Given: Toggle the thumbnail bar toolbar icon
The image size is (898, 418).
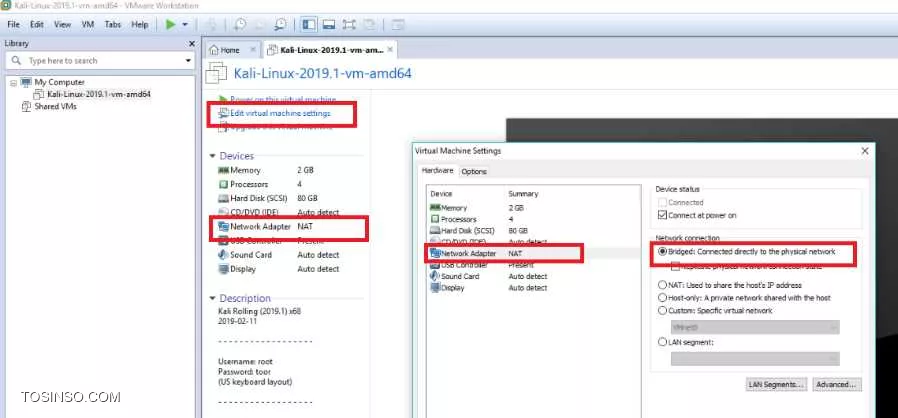Looking at the screenshot, I should [x=329, y=25].
